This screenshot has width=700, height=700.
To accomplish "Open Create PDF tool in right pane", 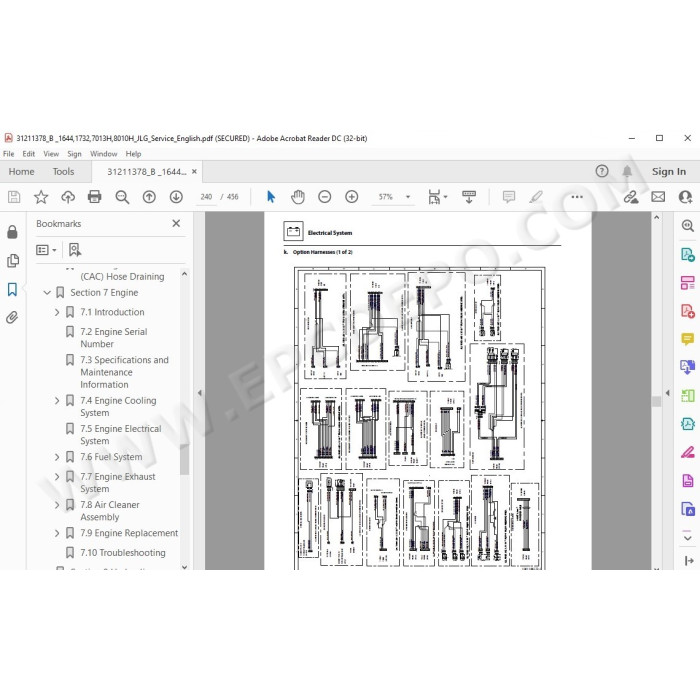I will coord(688,311).
